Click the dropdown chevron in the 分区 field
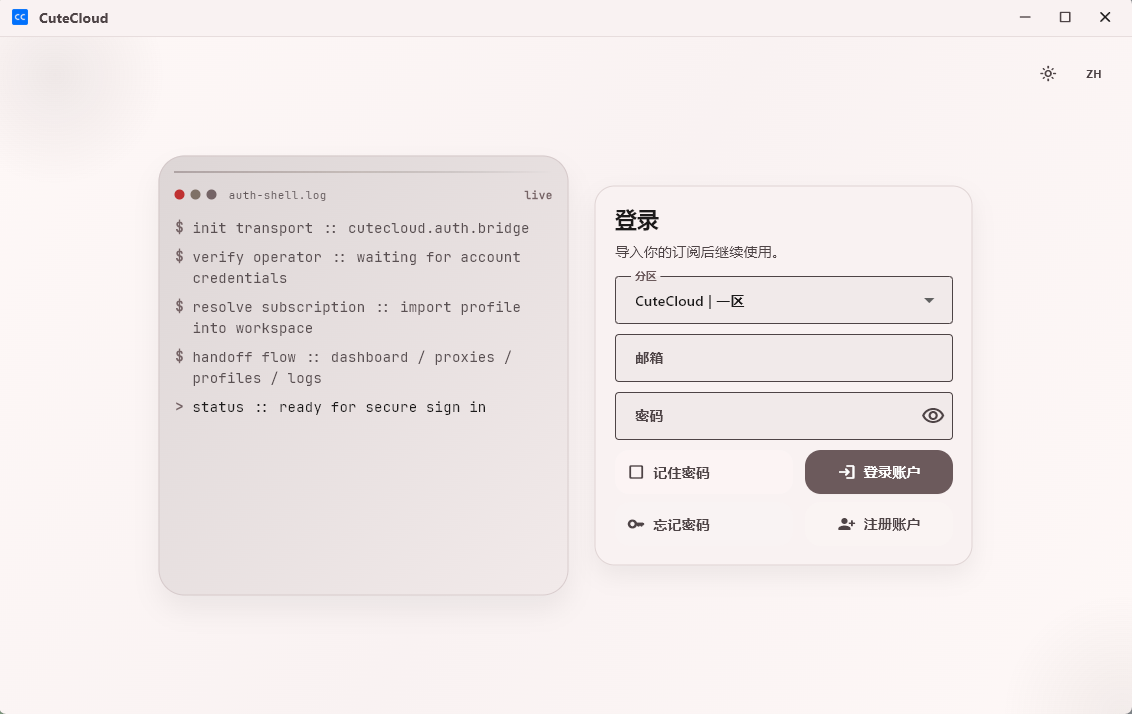Viewport: 1132px width, 714px height. coord(928,300)
